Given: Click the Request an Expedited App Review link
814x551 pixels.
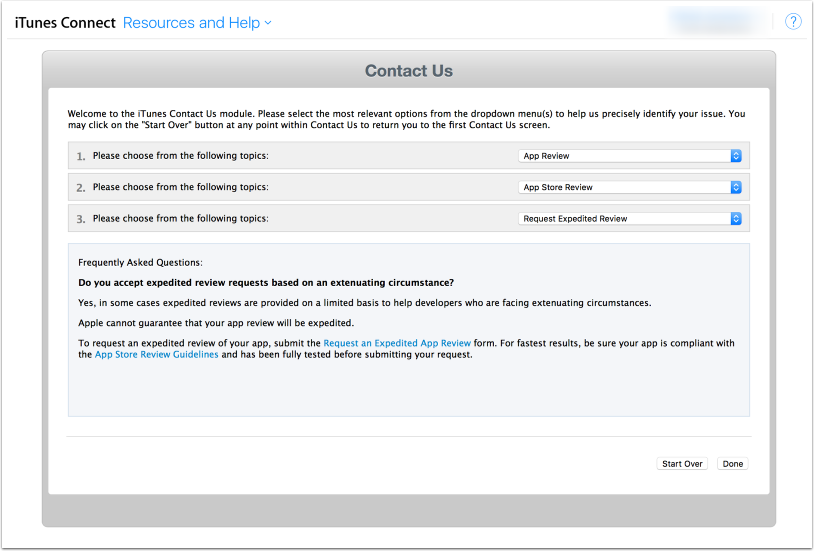Looking at the screenshot, I should click(x=397, y=343).
